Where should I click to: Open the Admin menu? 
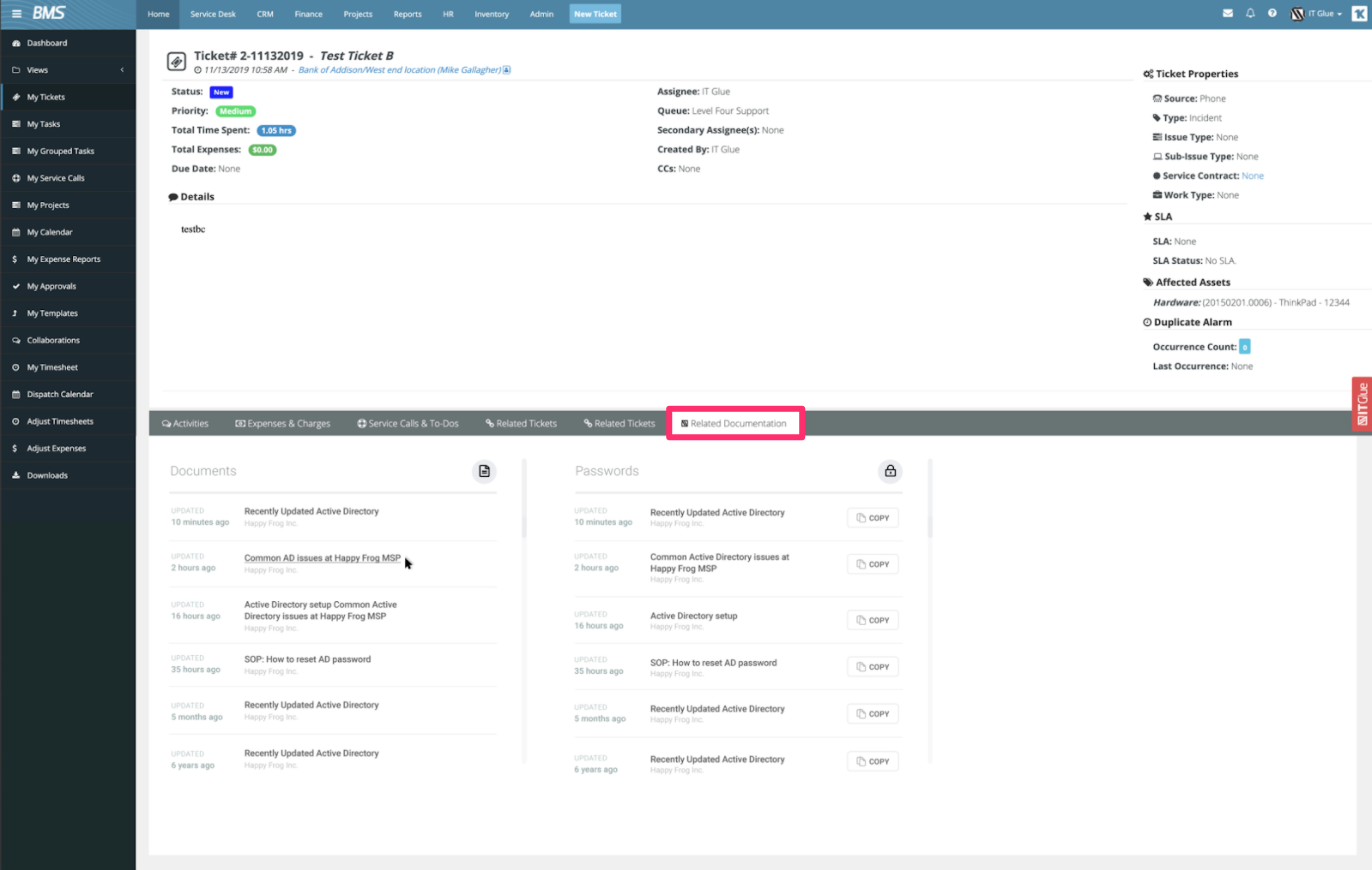pos(541,14)
